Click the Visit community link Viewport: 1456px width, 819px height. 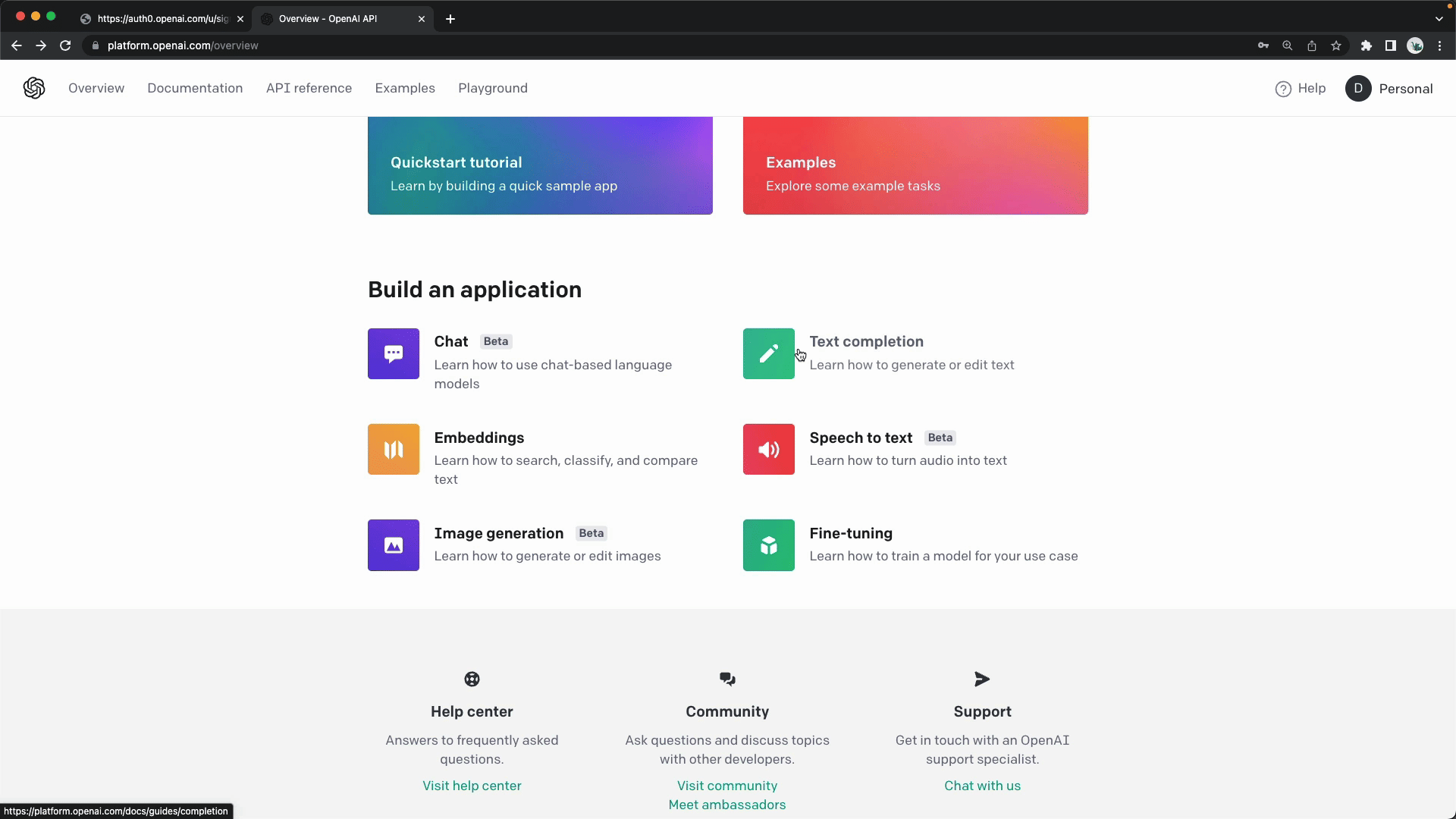(727, 786)
